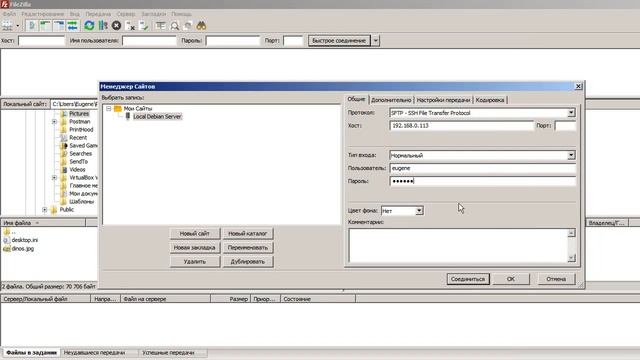Viewport: 640px width, 360px height.
Task: Click the quickconnect Хост input field
Action: click(41, 41)
